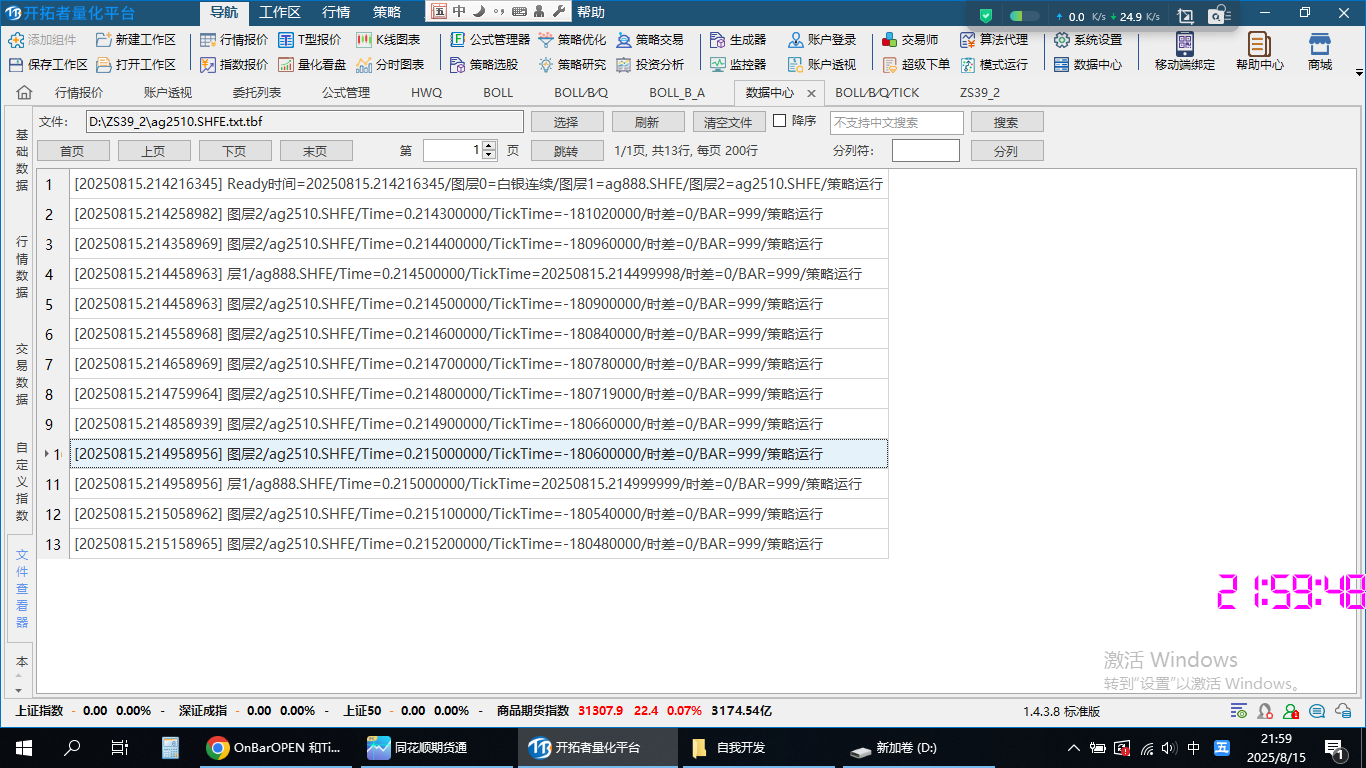Open the 工作区 menu tab
The width and height of the screenshot is (1366, 768).
pyautogui.click(x=279, y=12)
